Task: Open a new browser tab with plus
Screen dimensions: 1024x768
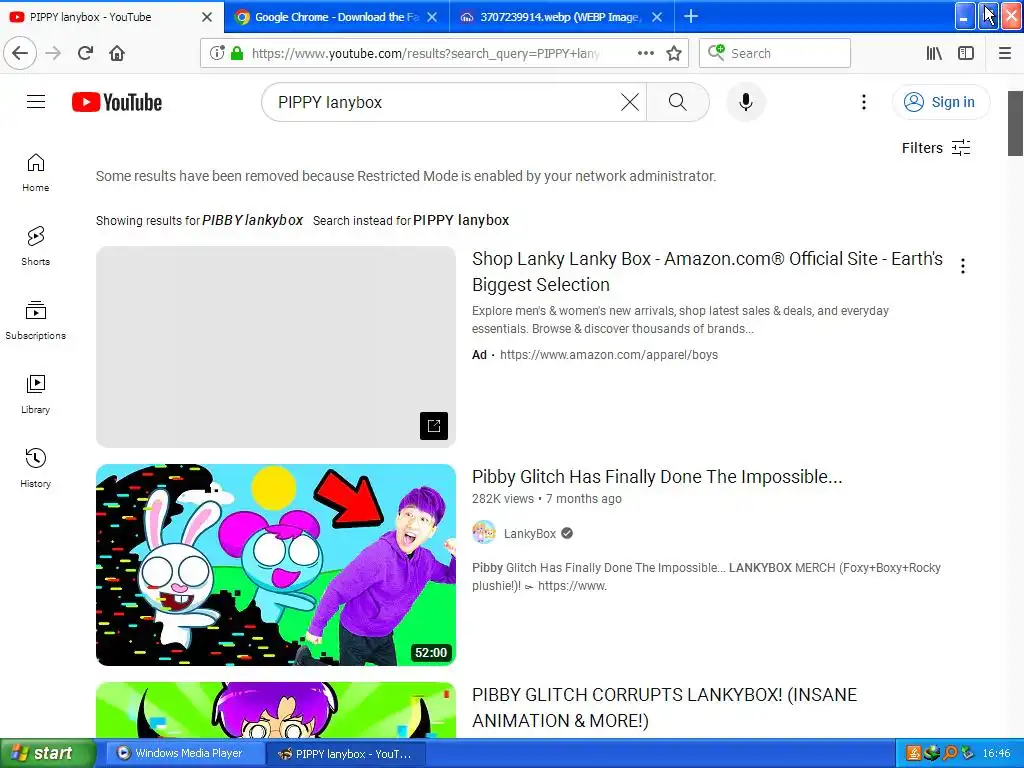Action: tap(691, 16)
